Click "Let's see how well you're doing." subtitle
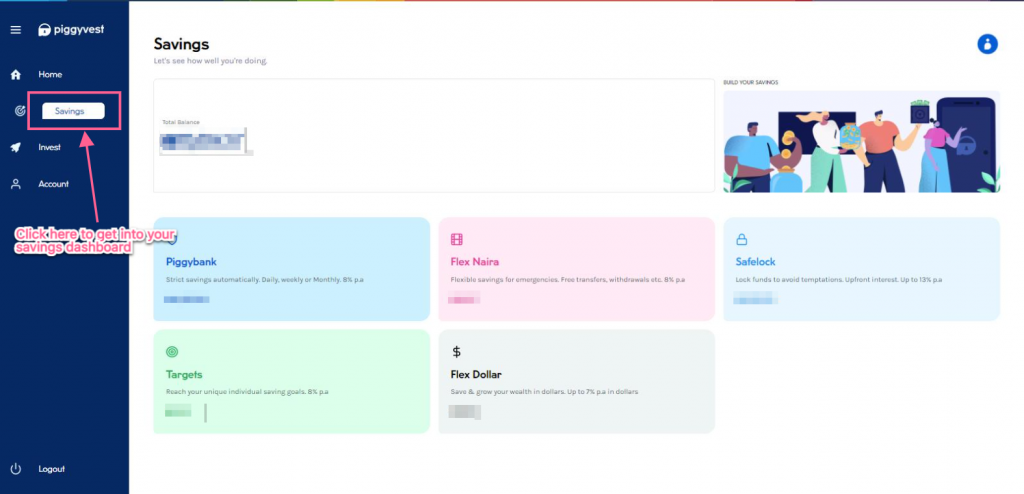This screenshot has width=1024, height=494. pyautogui.click(x=210, y=61)
